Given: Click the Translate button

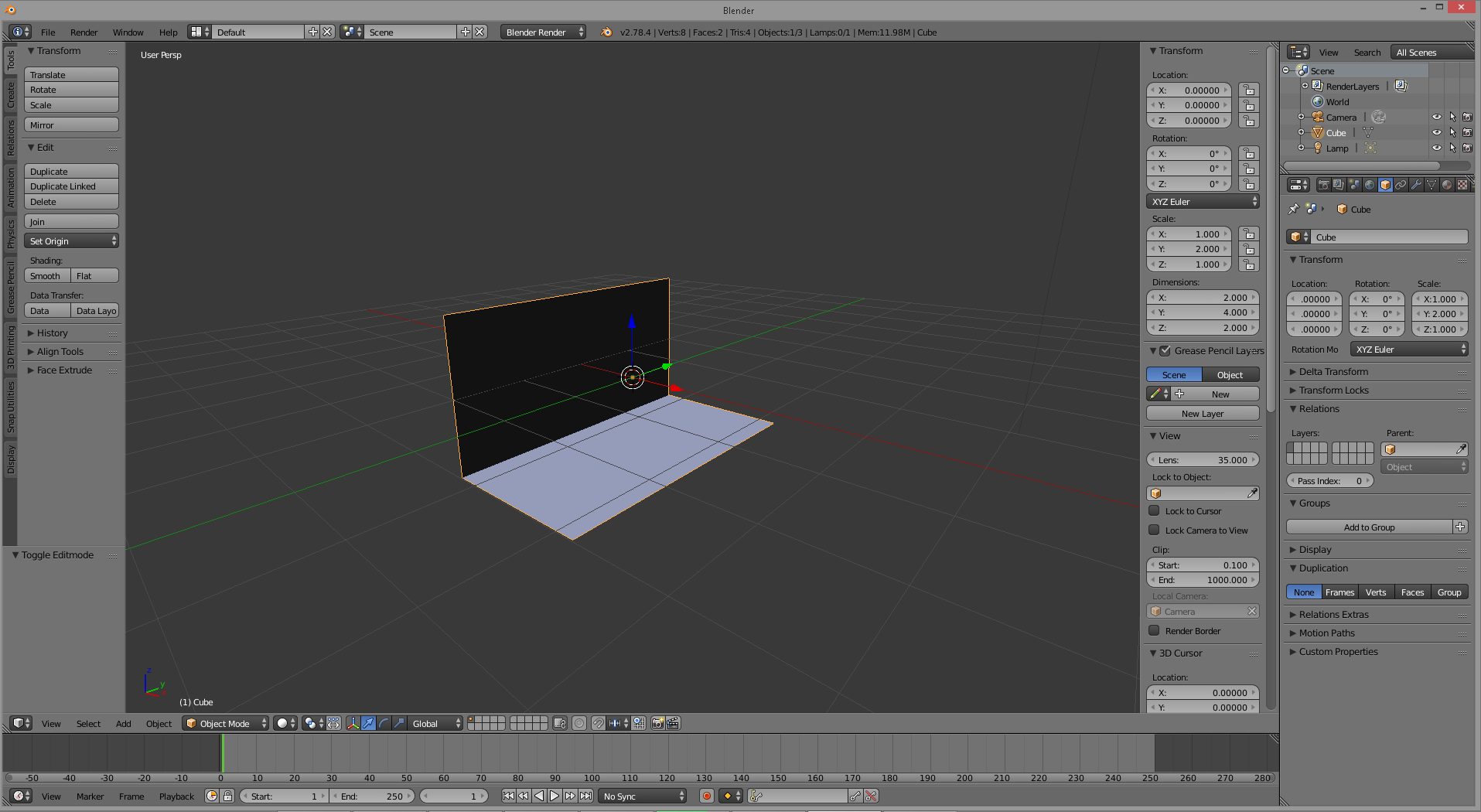Looking at the screenshot, I should (71, 75).
